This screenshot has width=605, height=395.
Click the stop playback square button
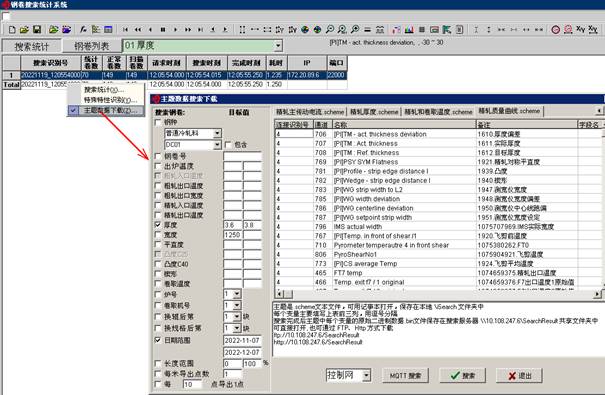(x=163, y=29)
